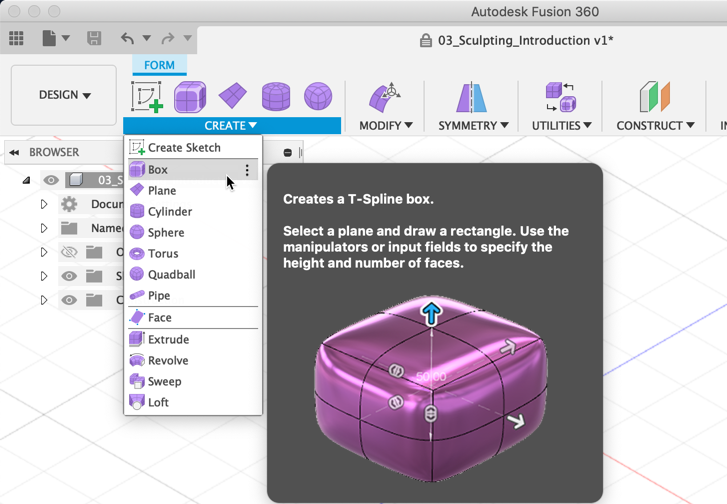This screenshot has width=727, height=504.
Task: Click the 03_Sculpting_Introduction v1* document tab
Action: tap(525, 41)
